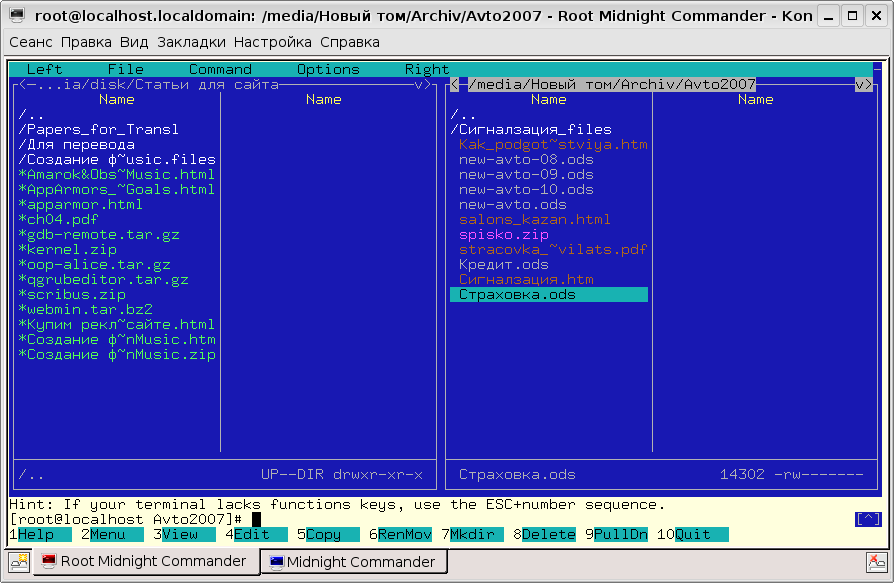This screenshot has width=894, height=583.
Task: Click the 3View function key
Action: [184, 535]
